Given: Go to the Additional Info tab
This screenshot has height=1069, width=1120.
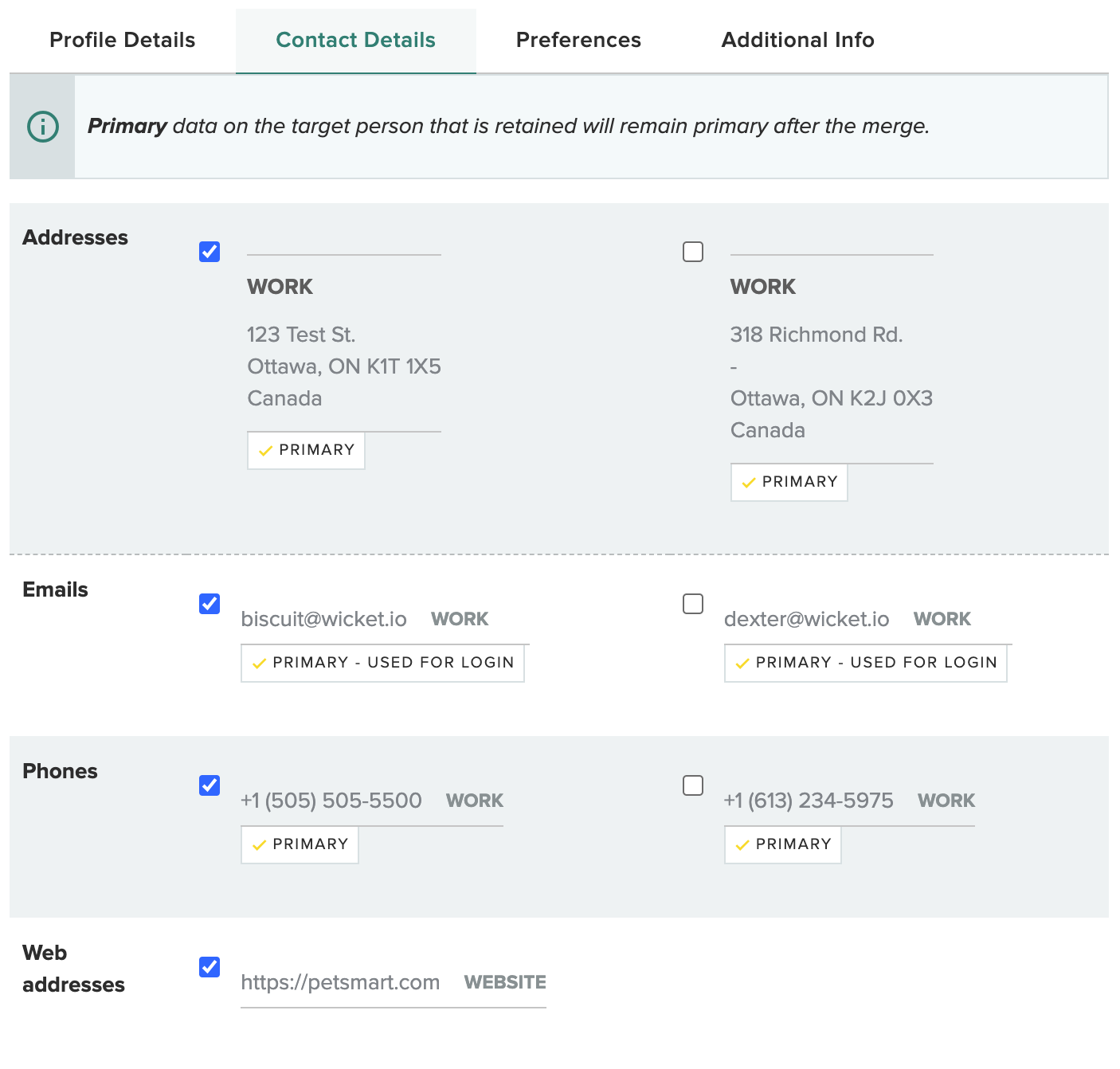Looking at the screenshot, I should click(x=797, y=40).
